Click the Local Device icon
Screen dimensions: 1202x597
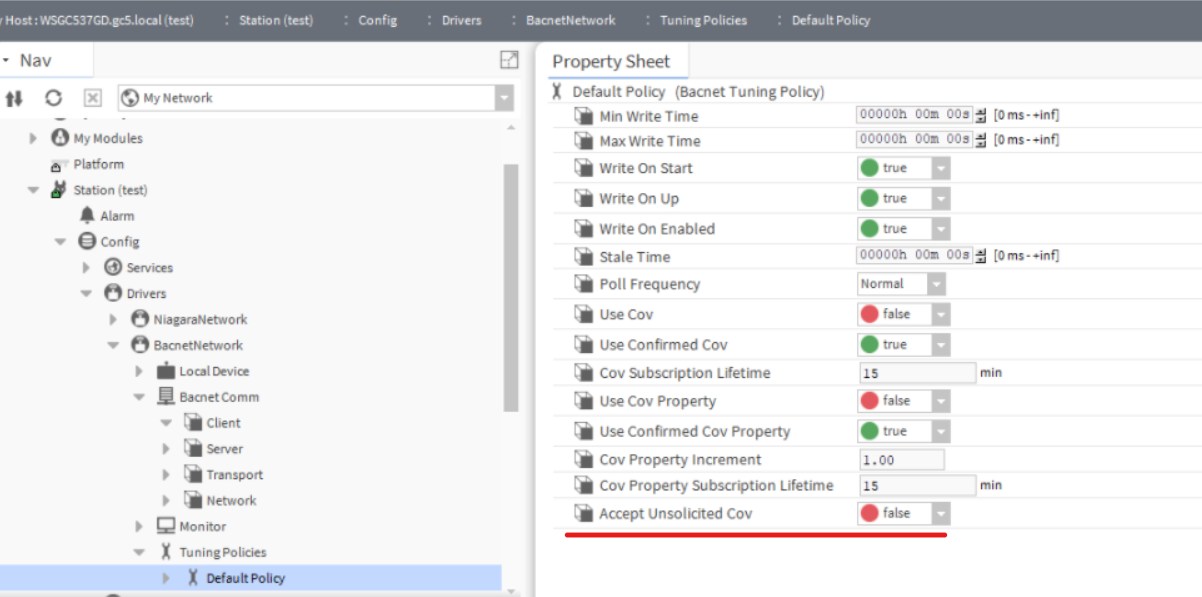click(x=166, y=371)
